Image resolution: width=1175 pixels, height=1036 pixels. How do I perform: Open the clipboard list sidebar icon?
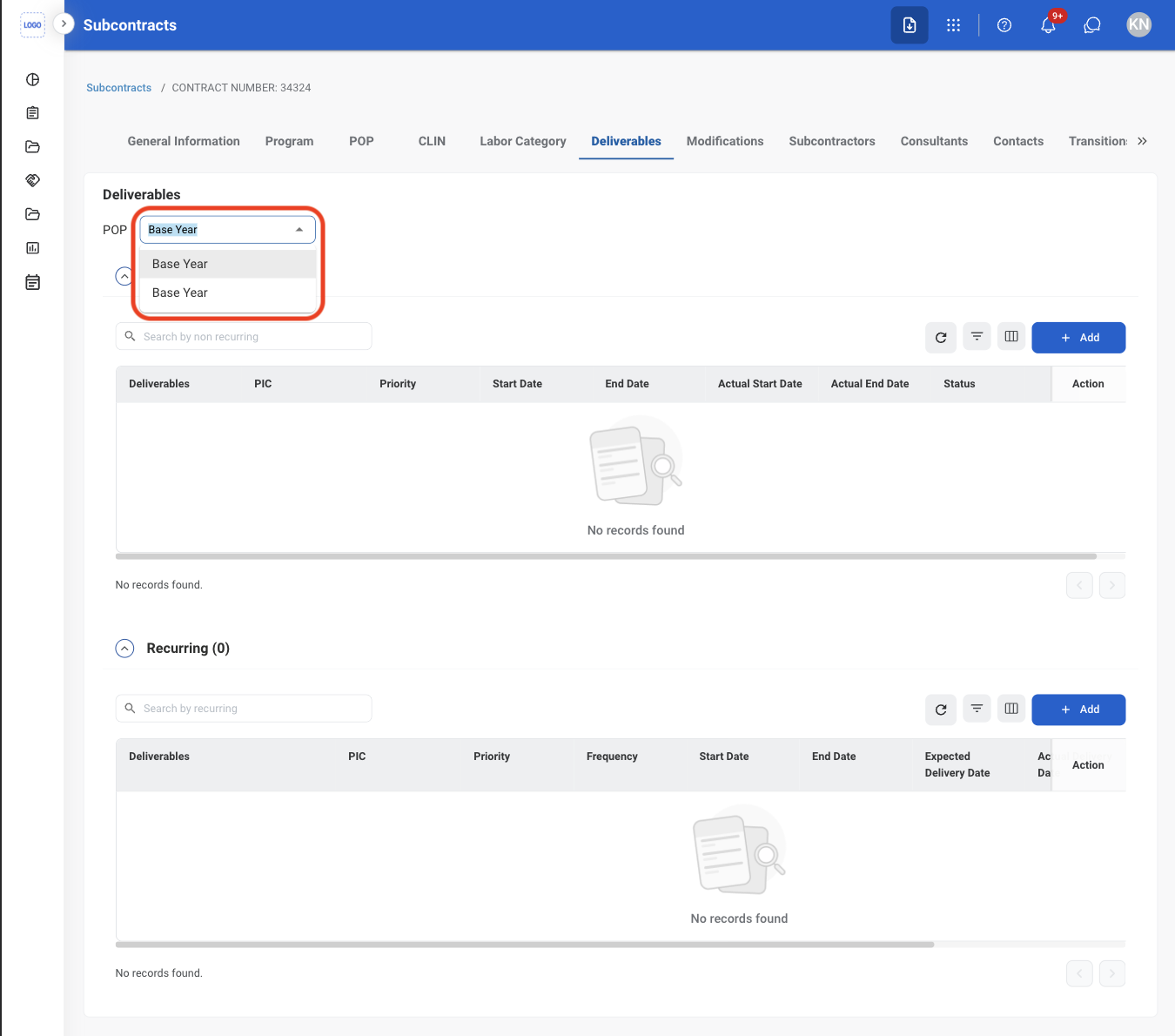pyautogui.click(x=32, y=113)
